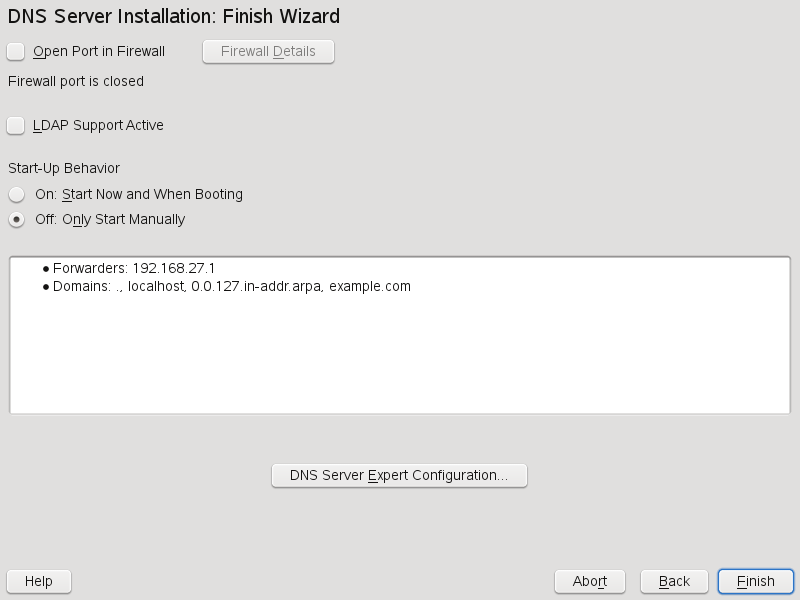Image resolution: width=800 pixels, height=600 pixels.
Task: Click the example.com domain entry
Action: 370,286
